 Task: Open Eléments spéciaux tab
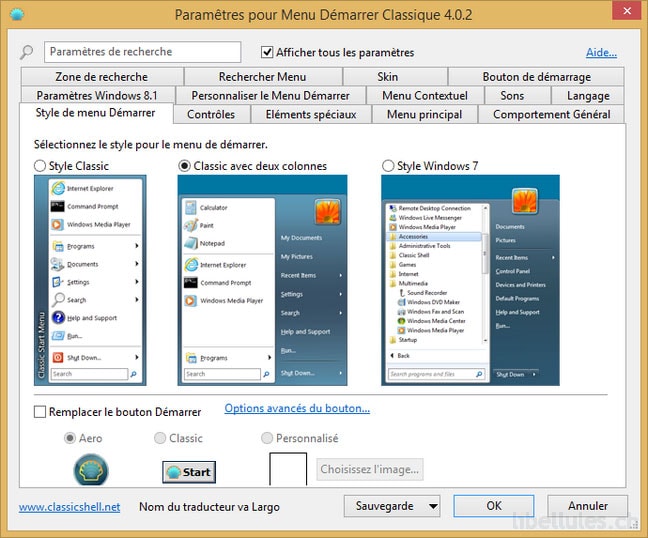click(x=311, y=114)
